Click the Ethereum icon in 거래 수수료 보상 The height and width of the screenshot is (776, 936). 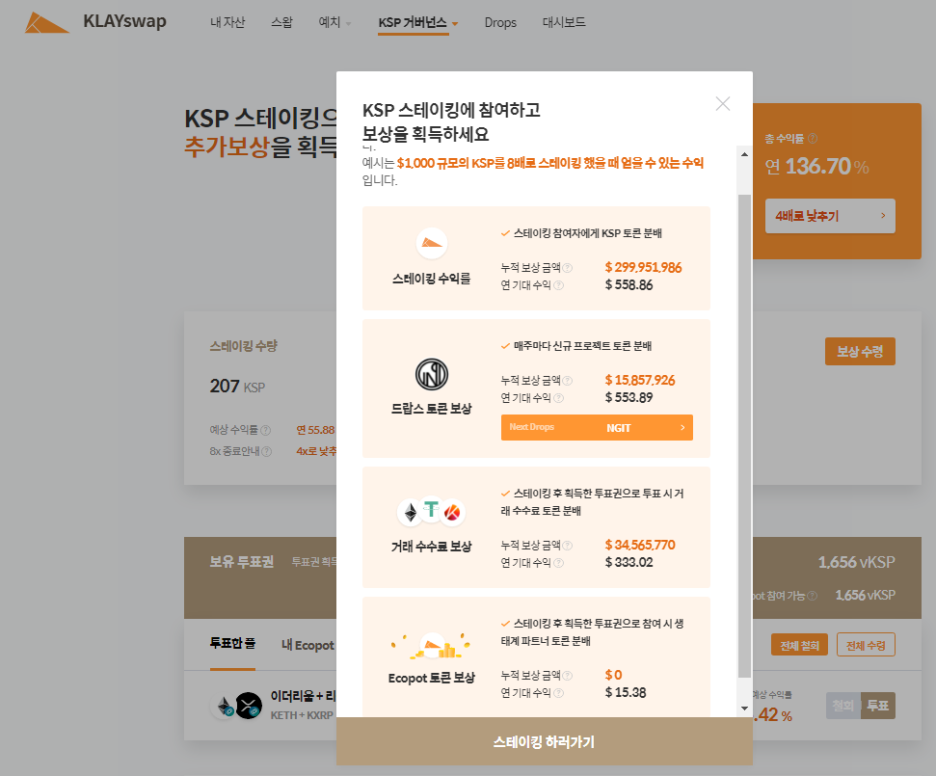(x=411, y=512)
